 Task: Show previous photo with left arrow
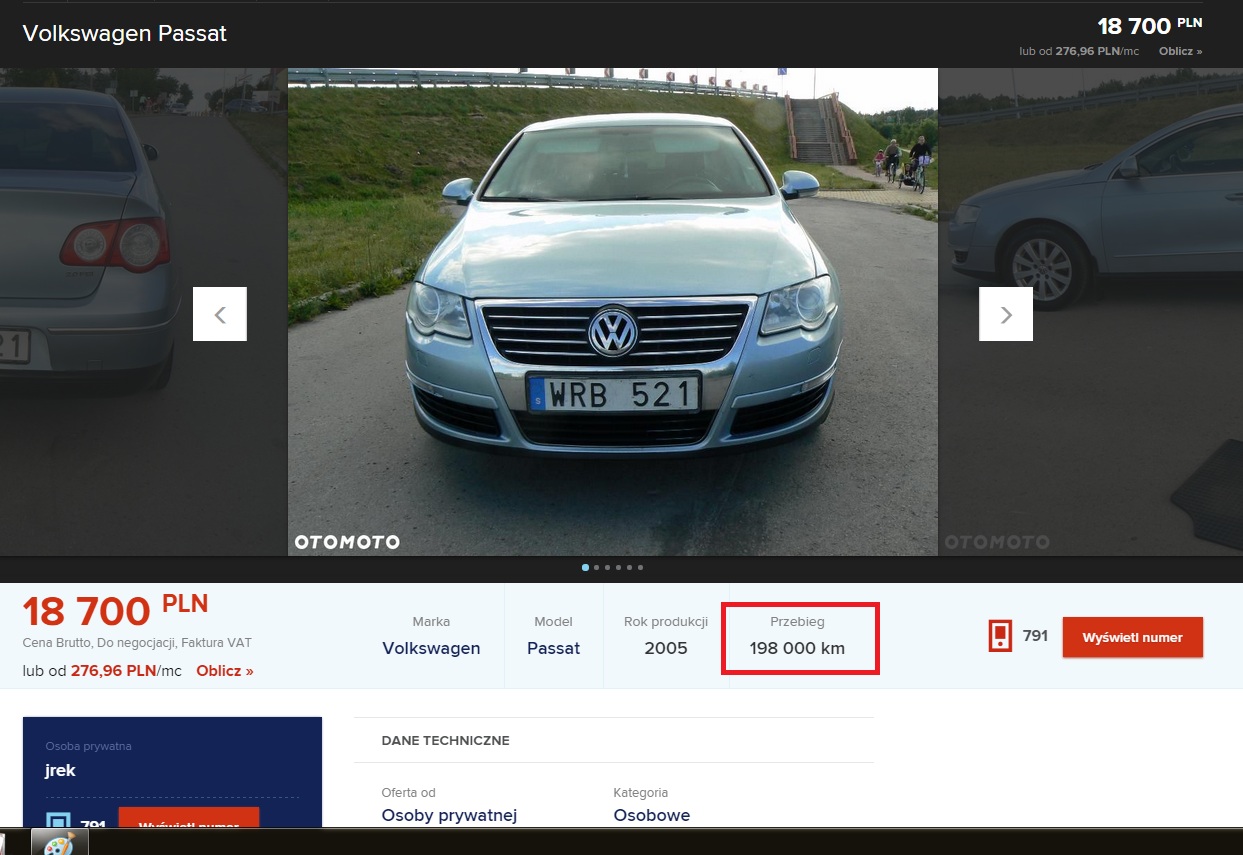(220, 314)
